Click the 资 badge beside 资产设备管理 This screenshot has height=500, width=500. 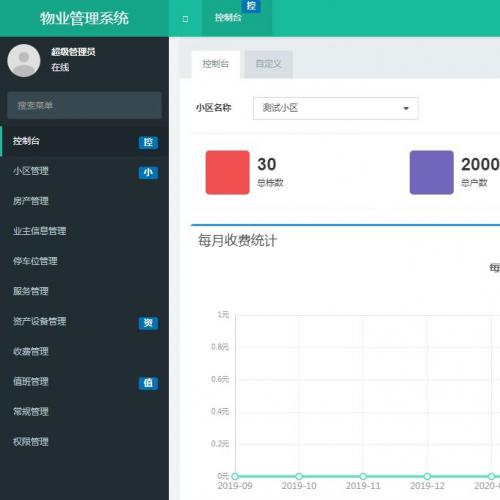click(x=148, y=323)
